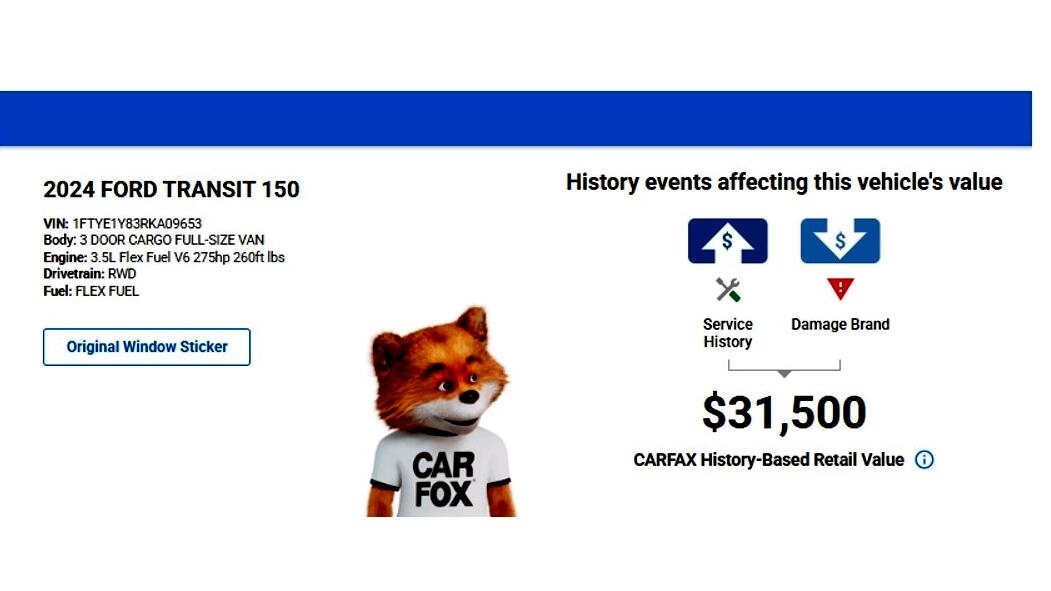Image resolution: width=1051 pixels, height=591 pixels.
Task: Click the 2024 Ford Transit 150 title
Action: (171, 189)
